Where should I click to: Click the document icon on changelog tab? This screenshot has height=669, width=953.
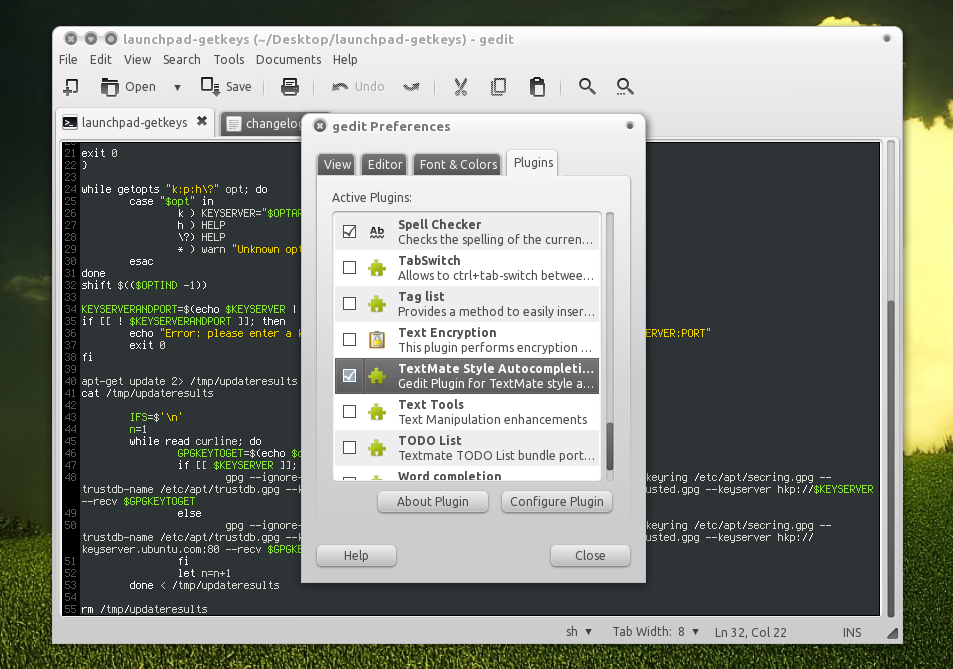coord(233,124)
